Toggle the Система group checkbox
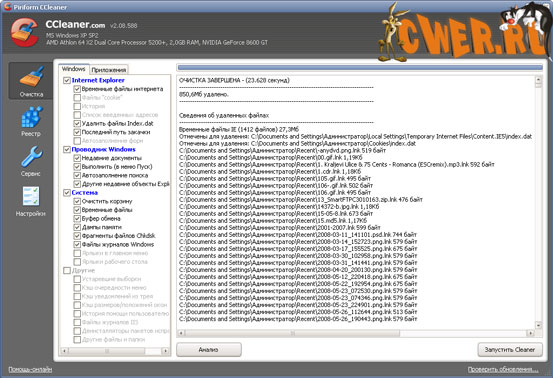 pyautogui.click(x=67, y=193)
